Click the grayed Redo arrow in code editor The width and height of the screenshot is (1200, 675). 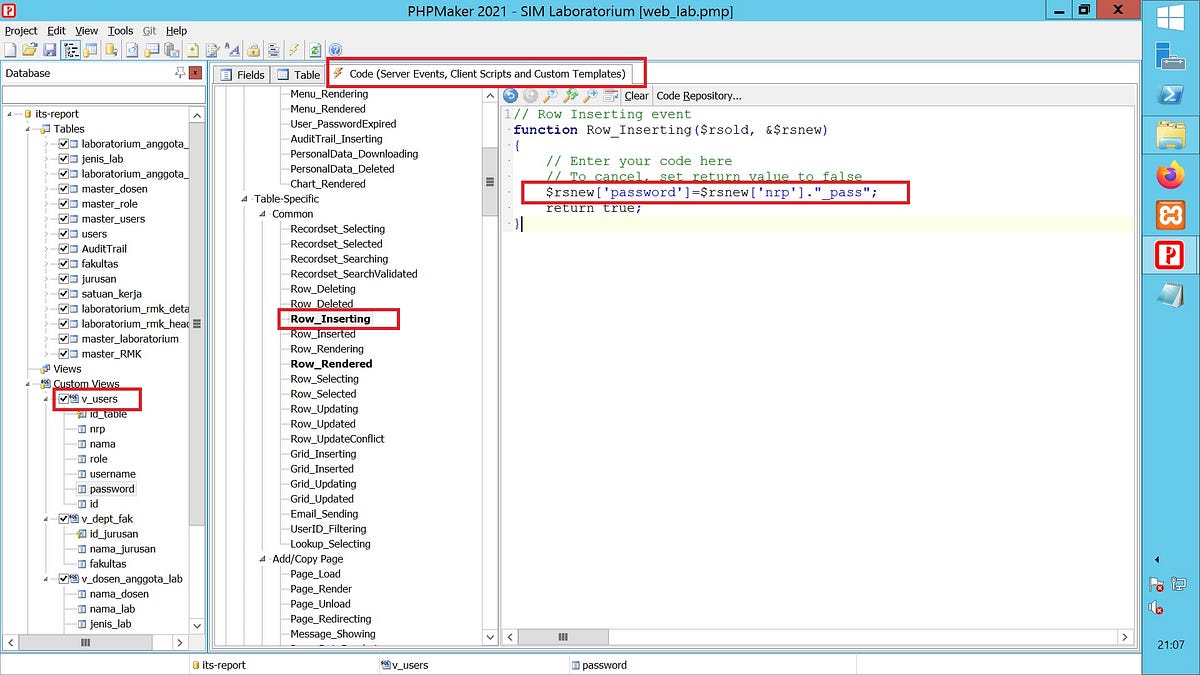pos(530,96)
